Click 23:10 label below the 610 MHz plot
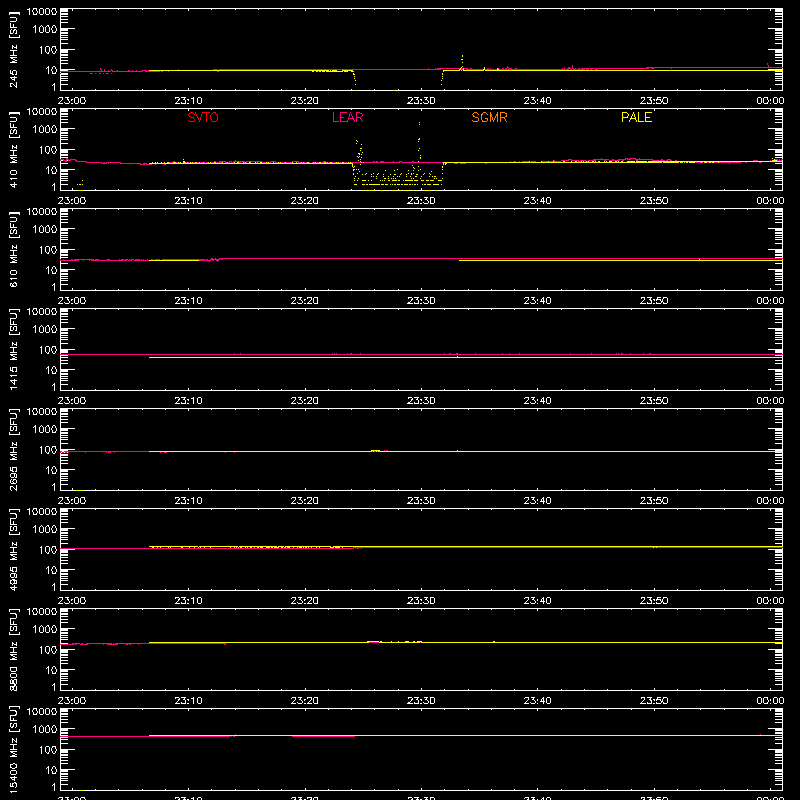The width and height of the screenshot is (800, 800). tap(188, 301)
